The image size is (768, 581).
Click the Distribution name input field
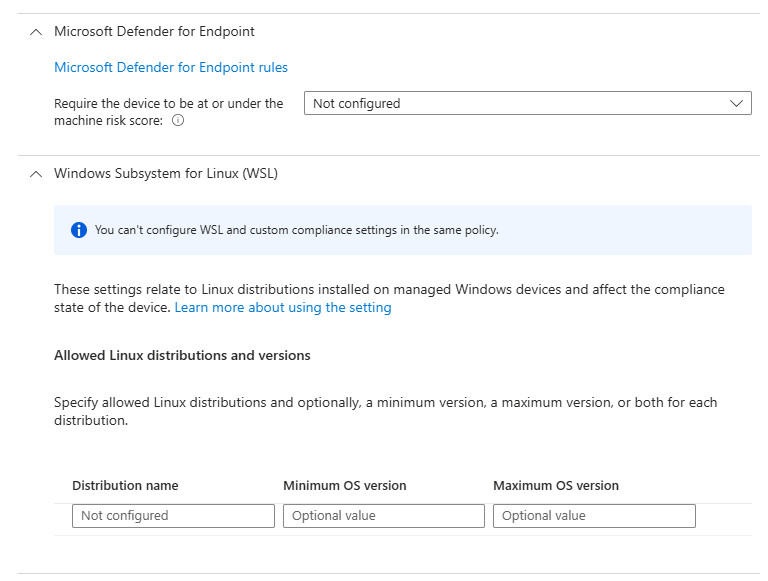173,516
